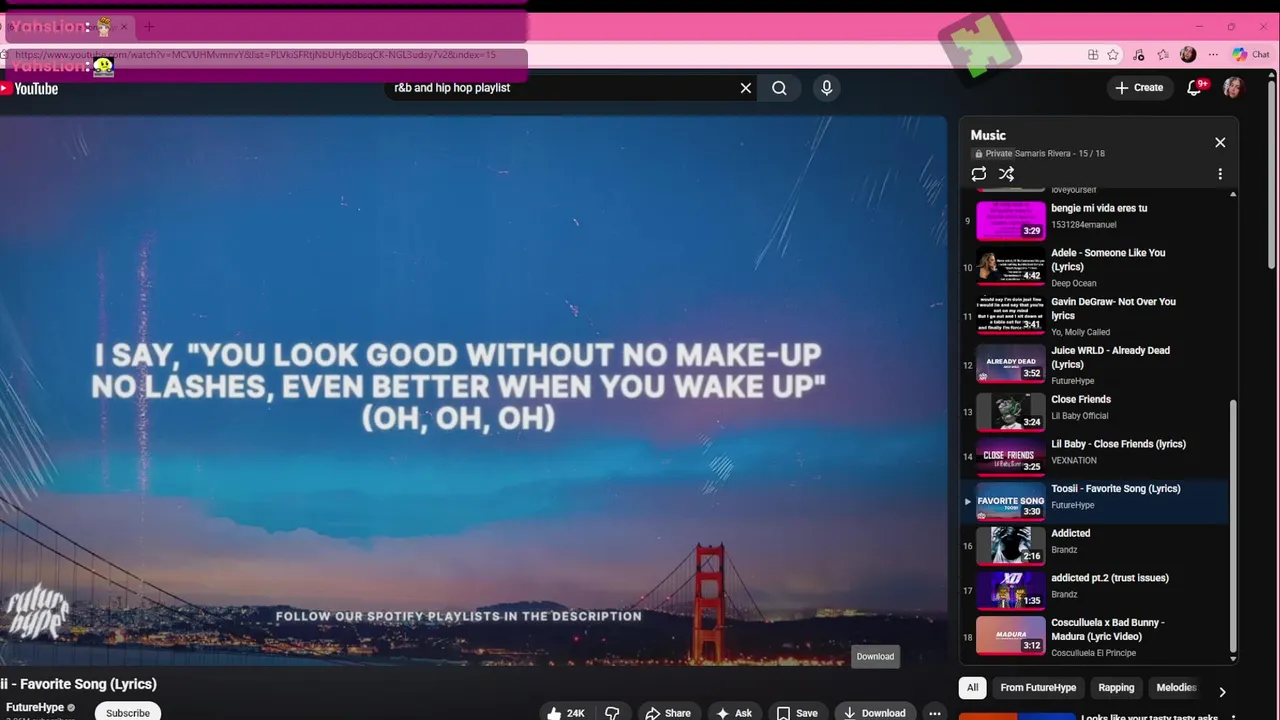Viewport: 1280px width, 720px height.
Task: Open the browser split screen icon
Action: pos(1093,55)
